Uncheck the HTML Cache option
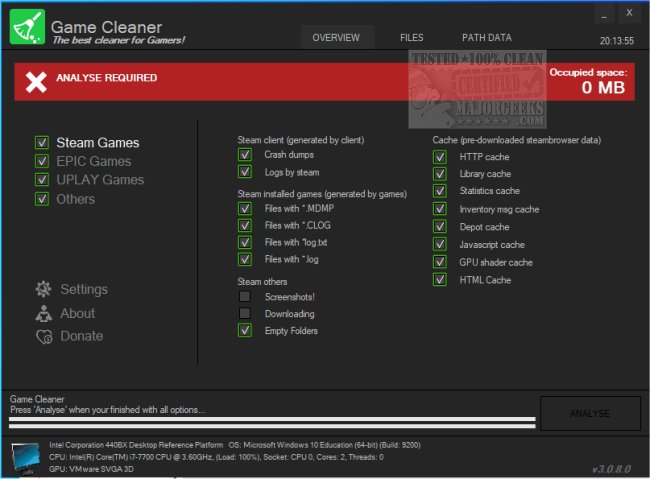Image resolution: width=650 pixels, height=479 pixels. point(440,280)
